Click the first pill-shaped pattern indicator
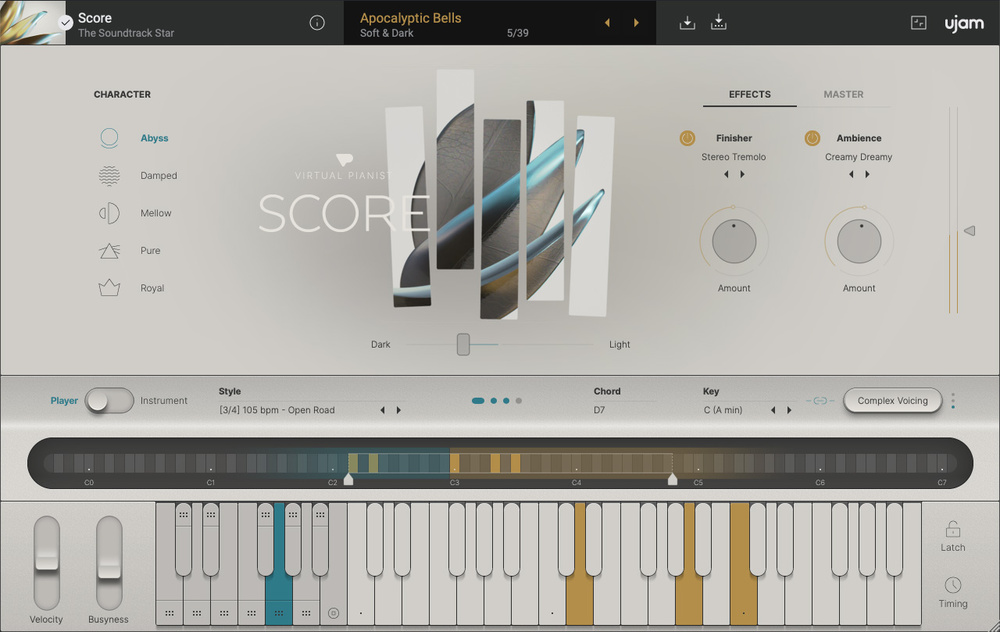The height and width of the screenshot is (632, 1000). [x=478, y=401]
